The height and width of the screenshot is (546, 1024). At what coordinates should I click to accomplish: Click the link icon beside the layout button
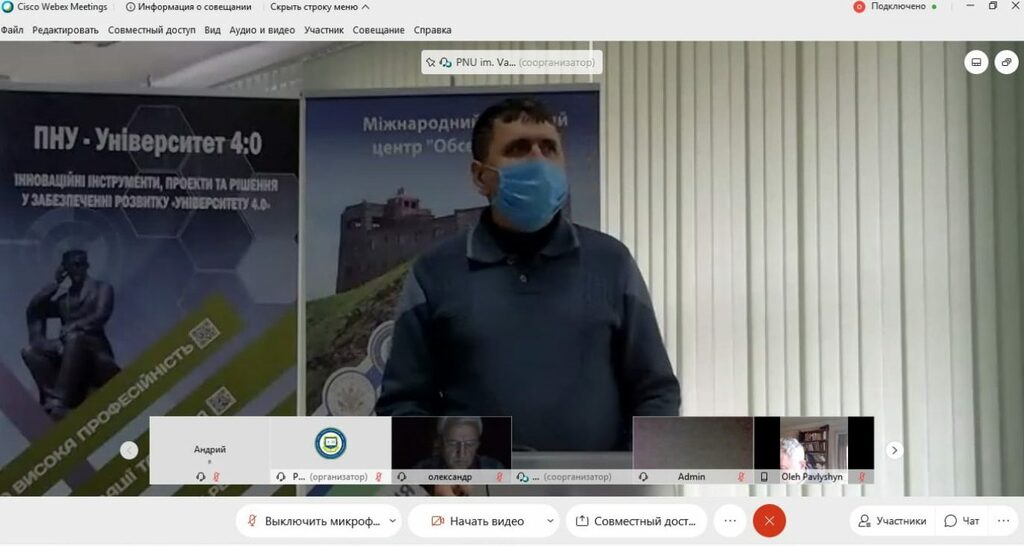pos(1006,62)
